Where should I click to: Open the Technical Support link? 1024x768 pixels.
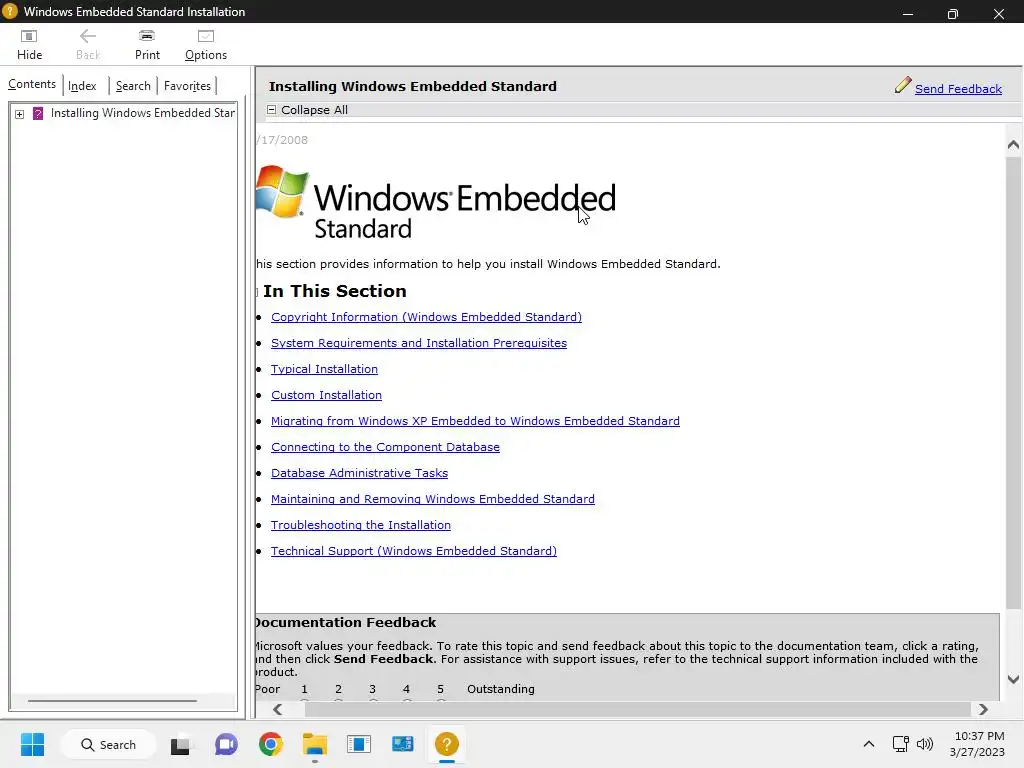[414, 551]
